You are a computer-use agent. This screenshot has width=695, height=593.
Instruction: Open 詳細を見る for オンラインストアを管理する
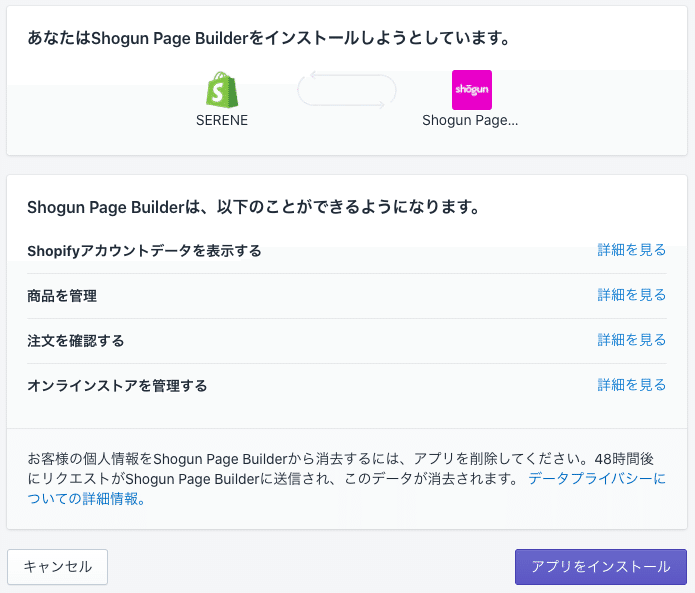632,385
